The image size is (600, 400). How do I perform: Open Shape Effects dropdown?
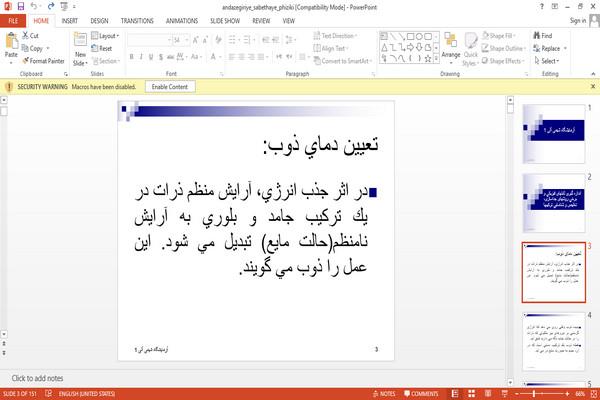click(x=503, y=61)
